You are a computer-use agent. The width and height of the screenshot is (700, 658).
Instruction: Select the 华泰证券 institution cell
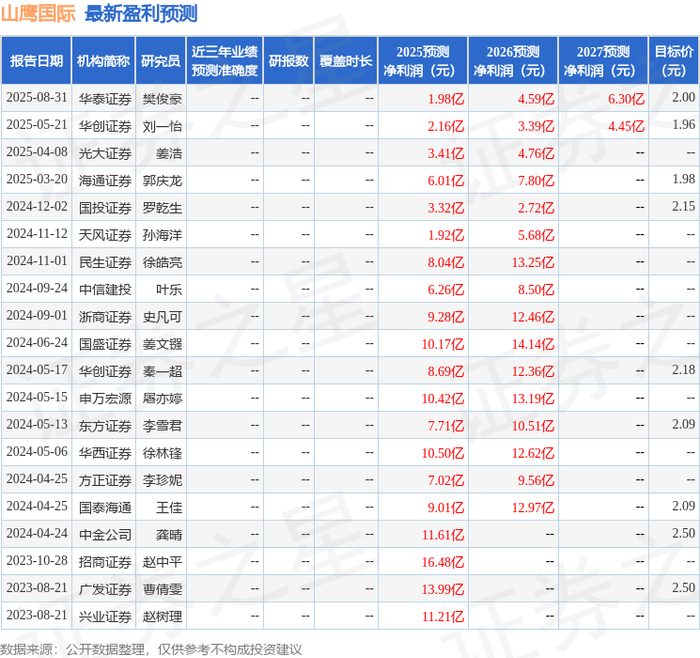[x=105, y=99]
